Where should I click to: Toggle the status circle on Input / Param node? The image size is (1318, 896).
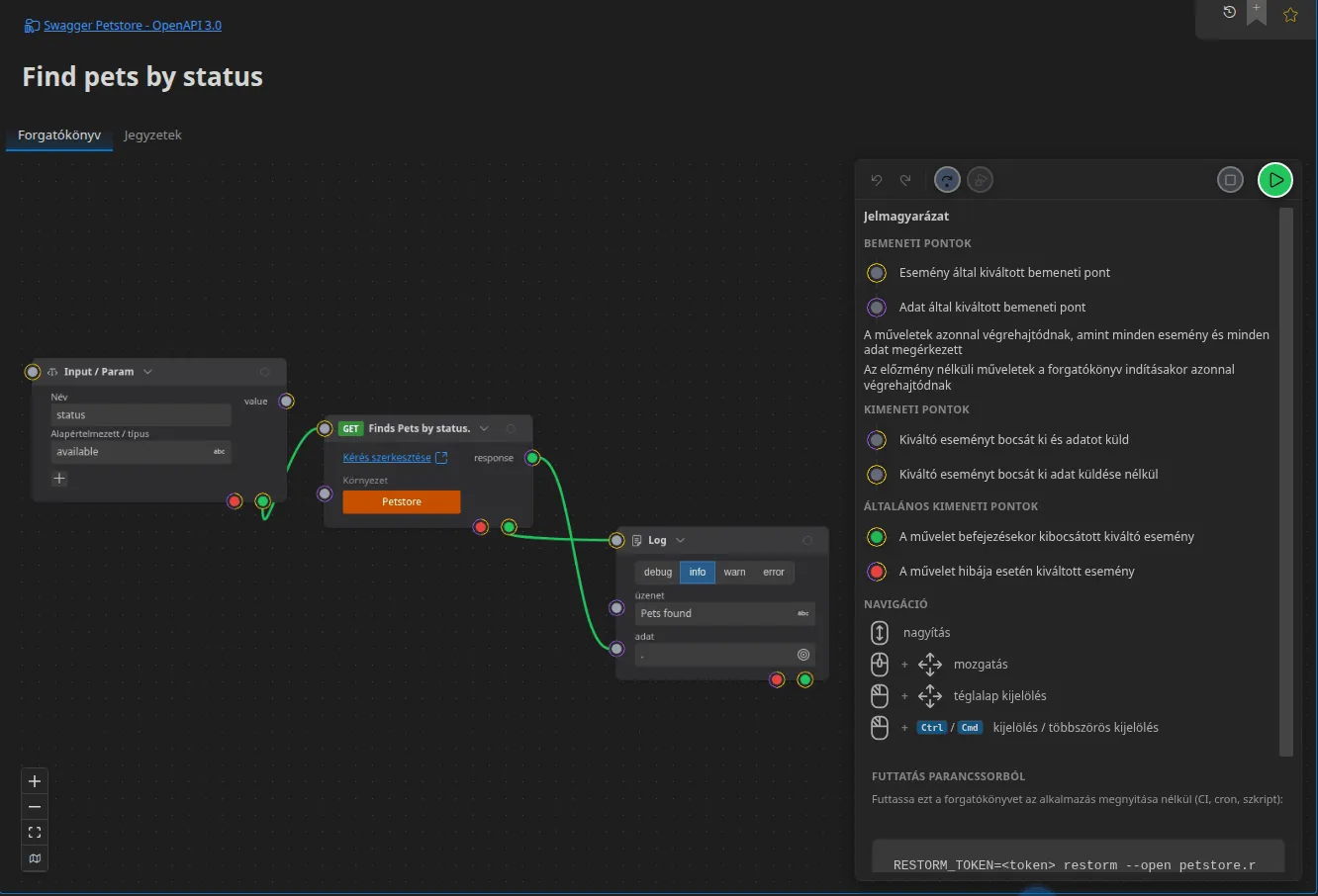[x=265, y=372]
